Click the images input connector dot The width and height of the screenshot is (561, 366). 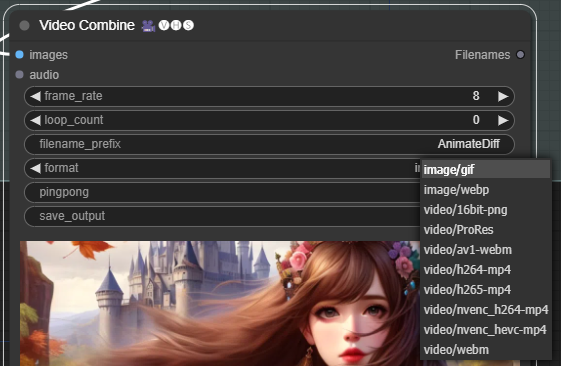tap(19, 54)
